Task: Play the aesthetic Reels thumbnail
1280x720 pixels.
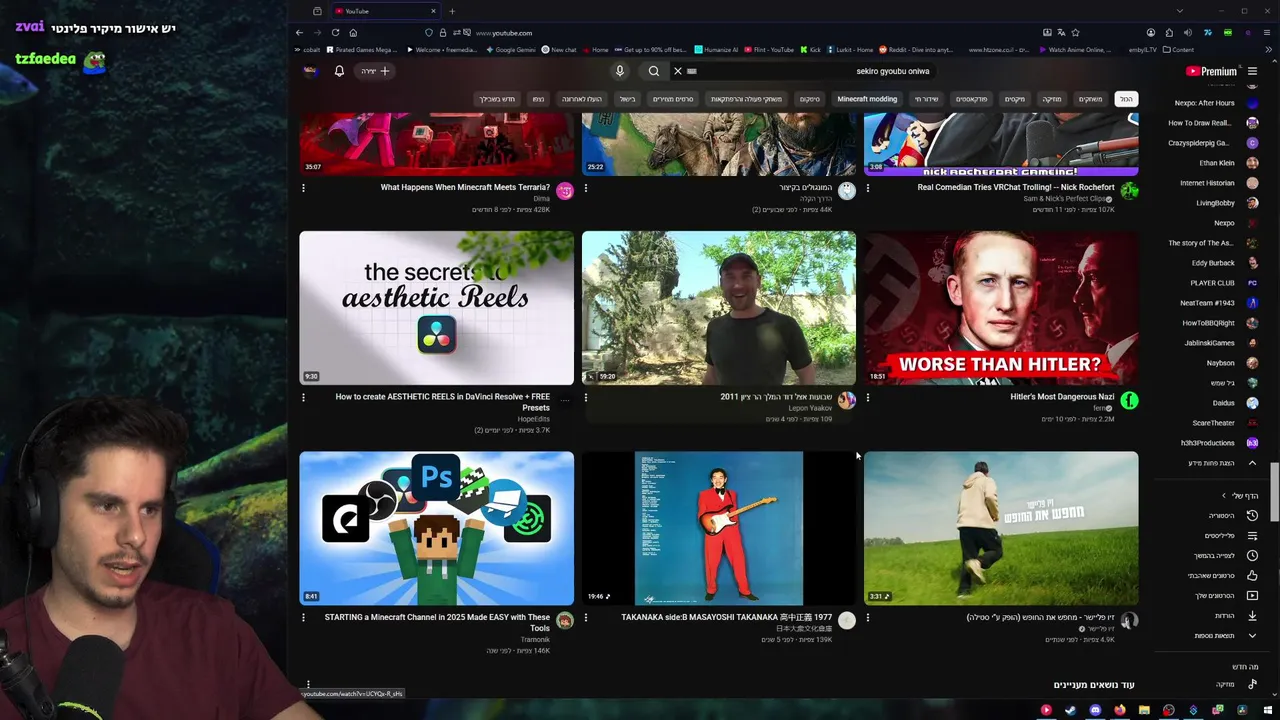Action: (x=437, y=308)
